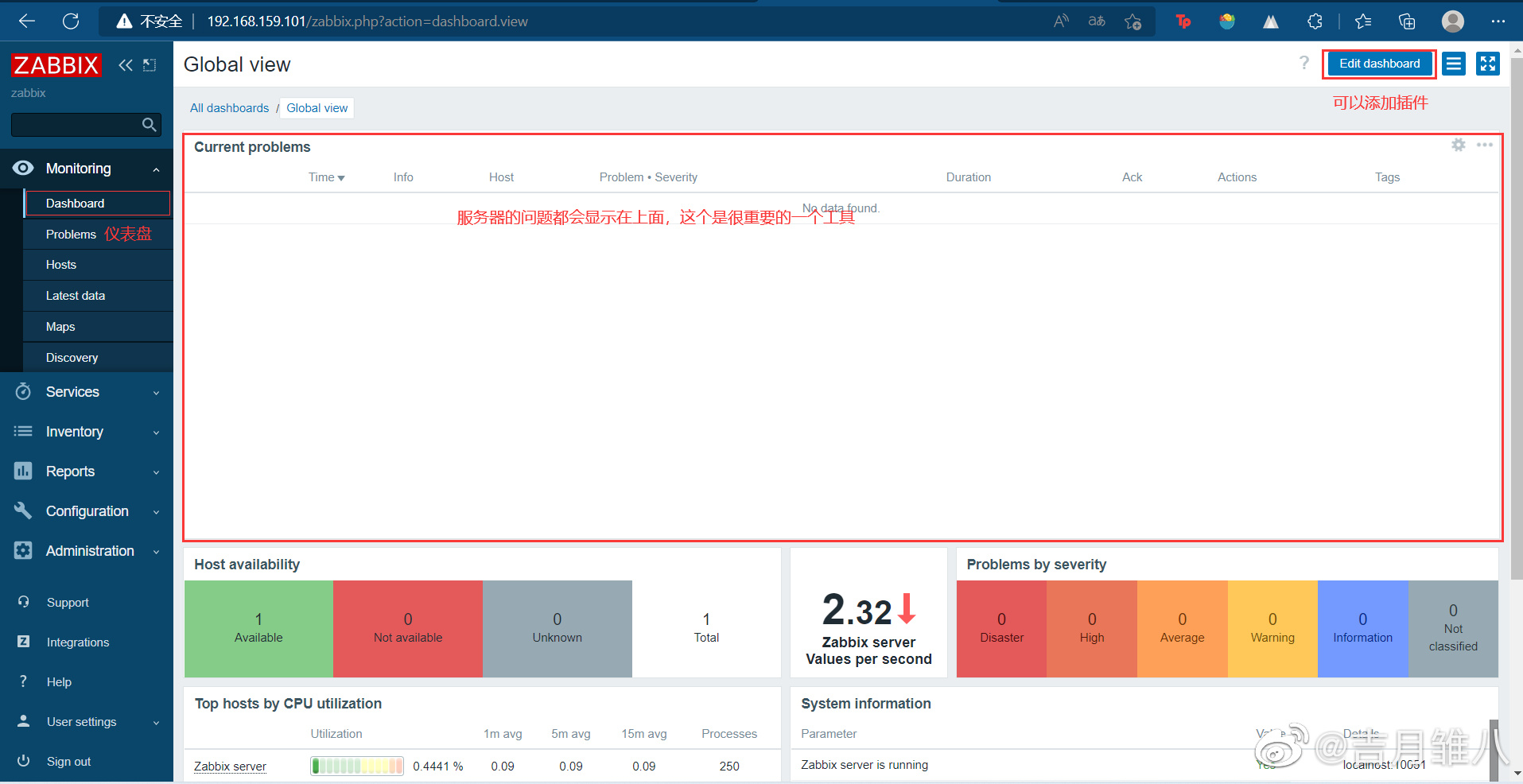Click the Warning severity tile
1523x784 pixels.
[1272, 629]
